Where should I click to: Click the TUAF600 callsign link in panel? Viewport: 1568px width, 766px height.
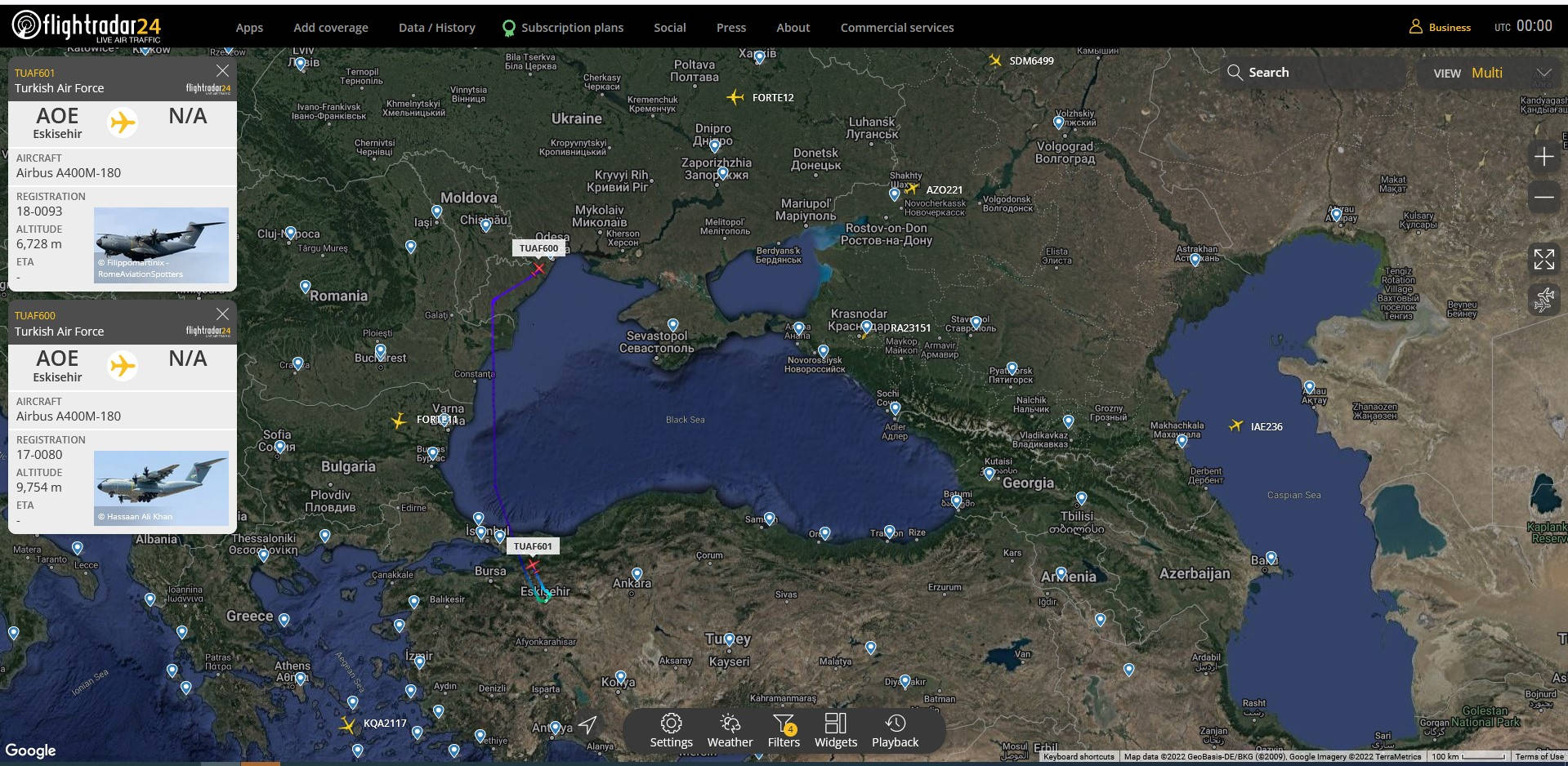pos(34,315)
